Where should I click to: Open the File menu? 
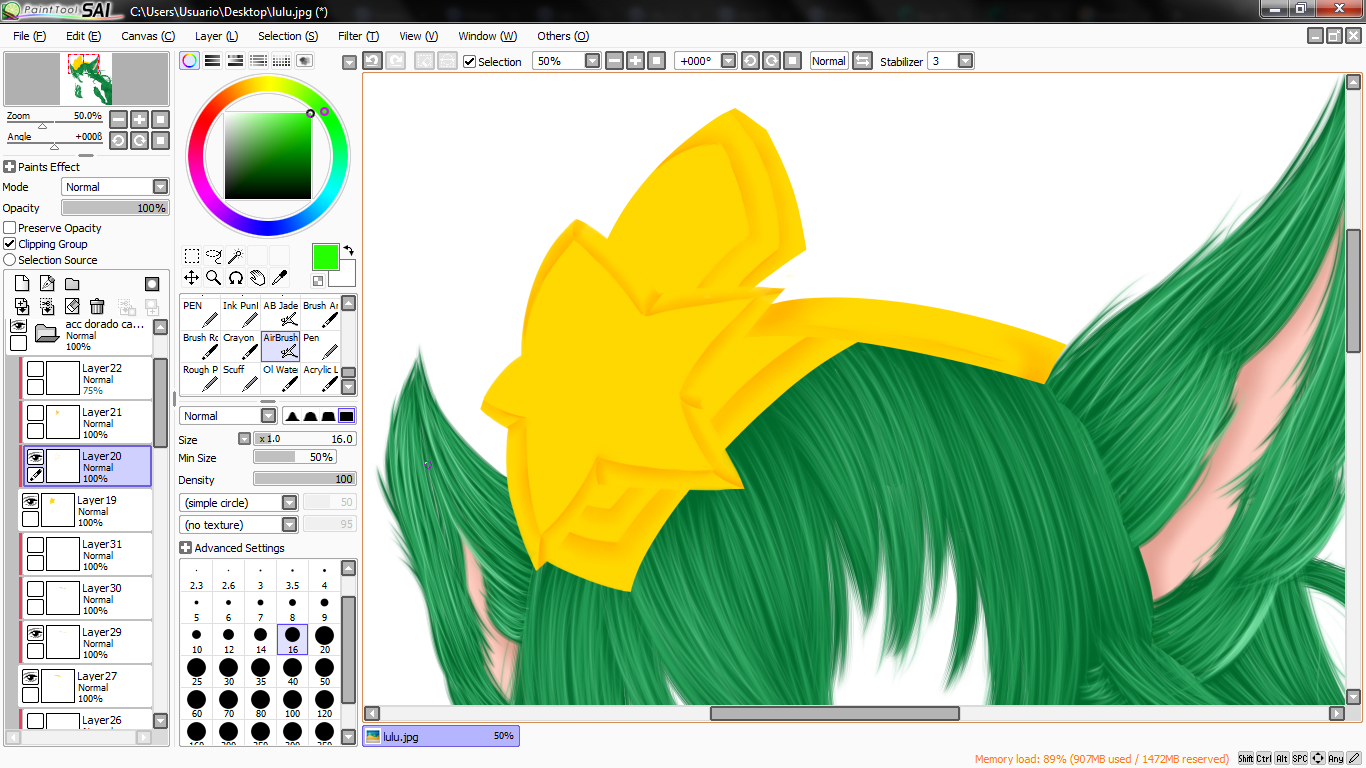[x=30, y=36]
